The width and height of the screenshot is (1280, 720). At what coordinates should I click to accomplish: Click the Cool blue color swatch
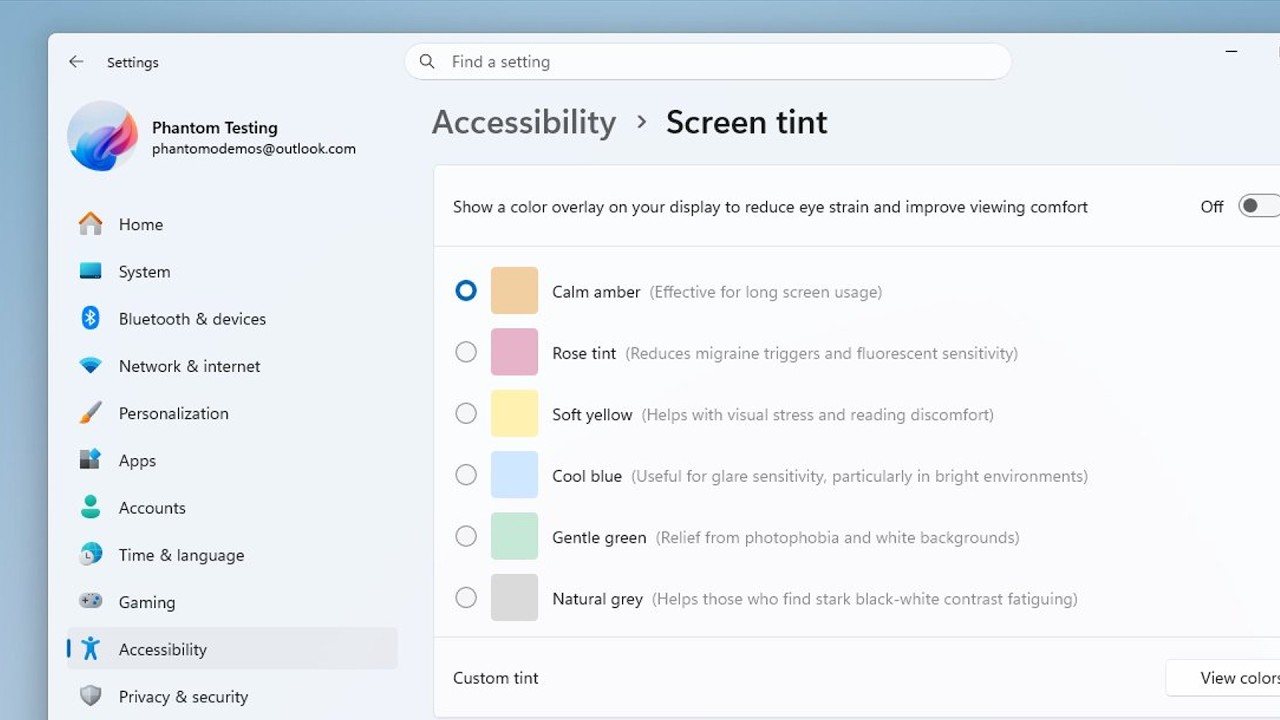coord(514,475)
